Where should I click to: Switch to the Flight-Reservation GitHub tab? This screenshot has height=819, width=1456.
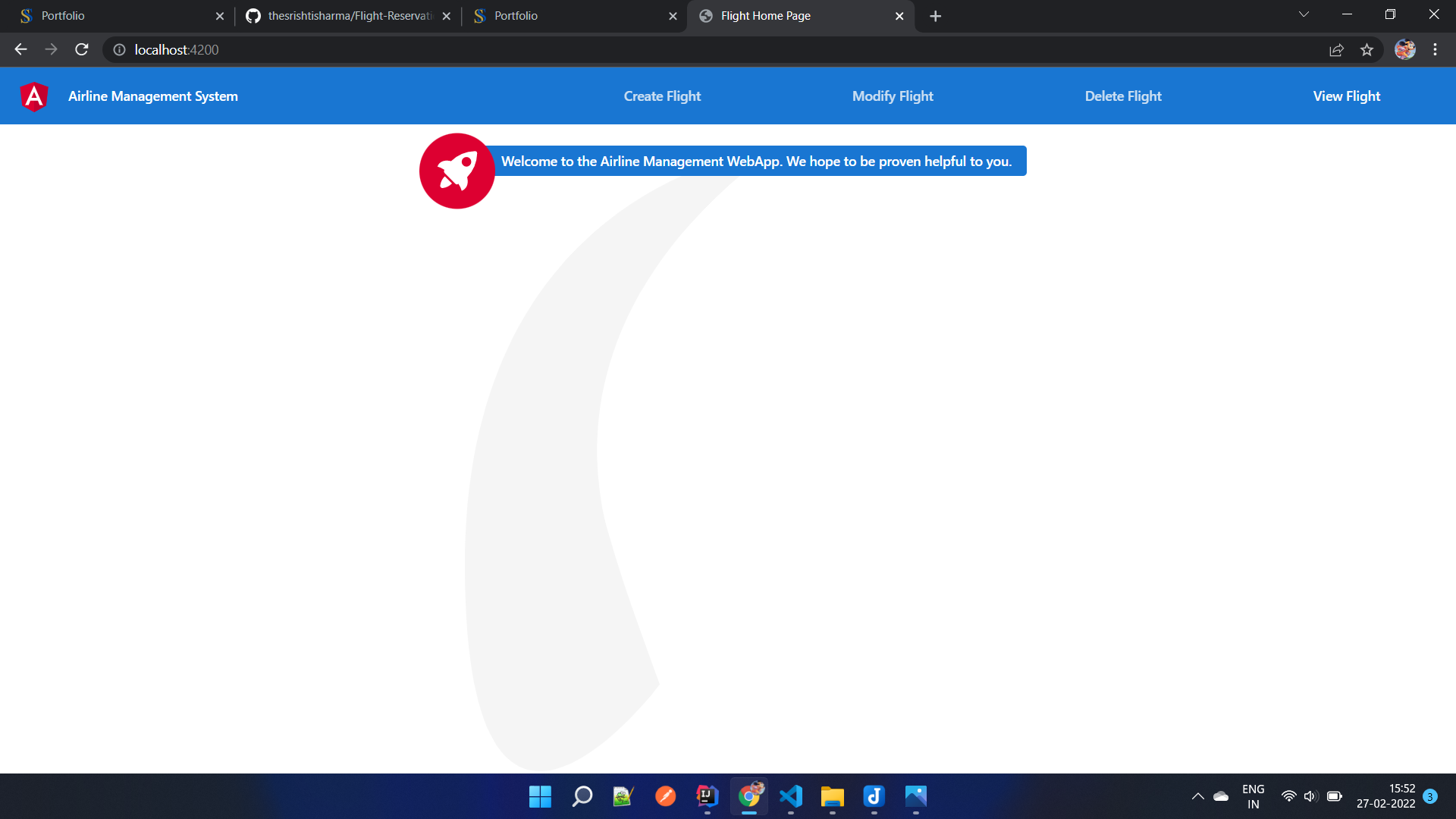pos(341,15)
